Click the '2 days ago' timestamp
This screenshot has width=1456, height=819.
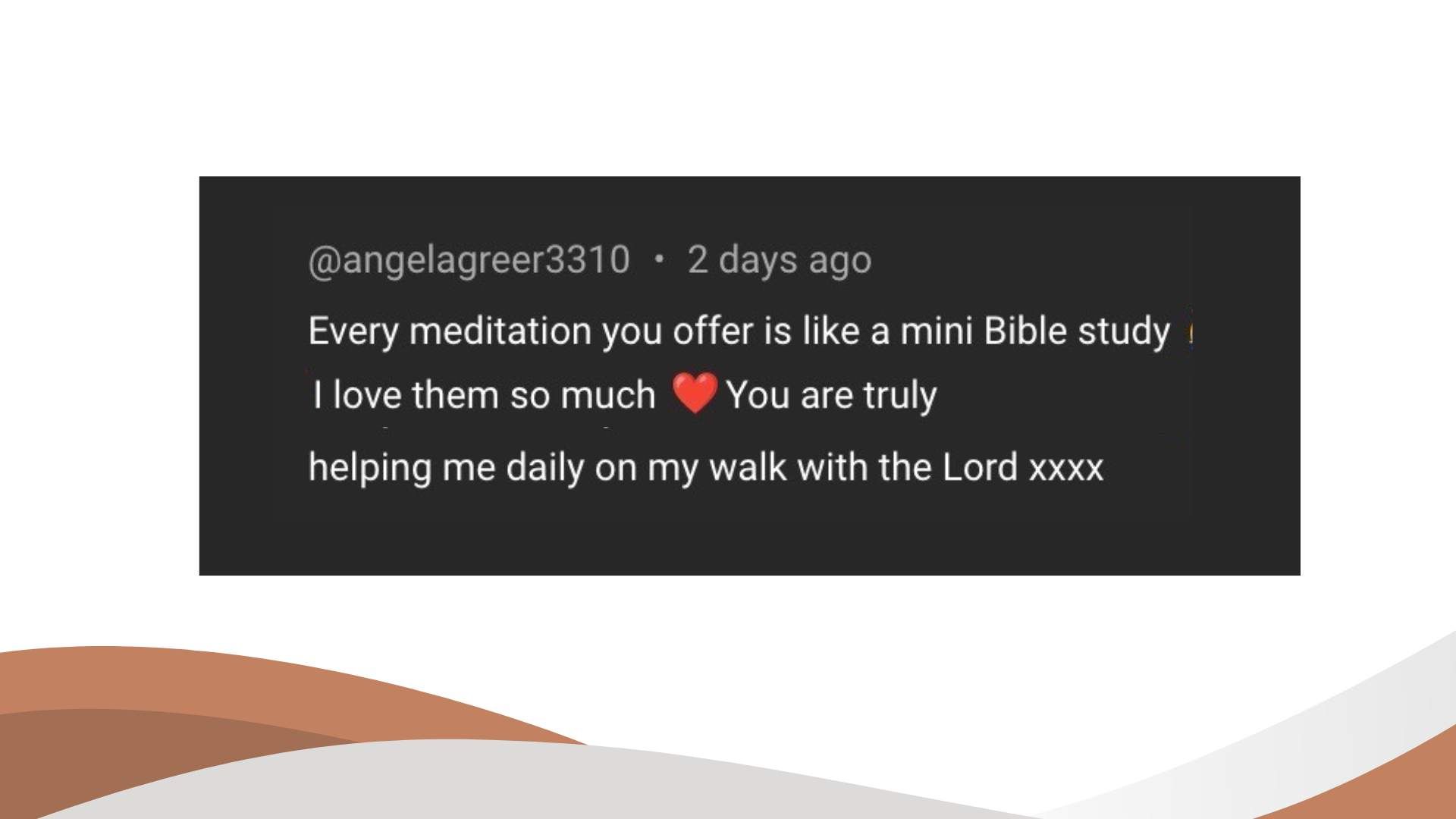pos(779,260)
